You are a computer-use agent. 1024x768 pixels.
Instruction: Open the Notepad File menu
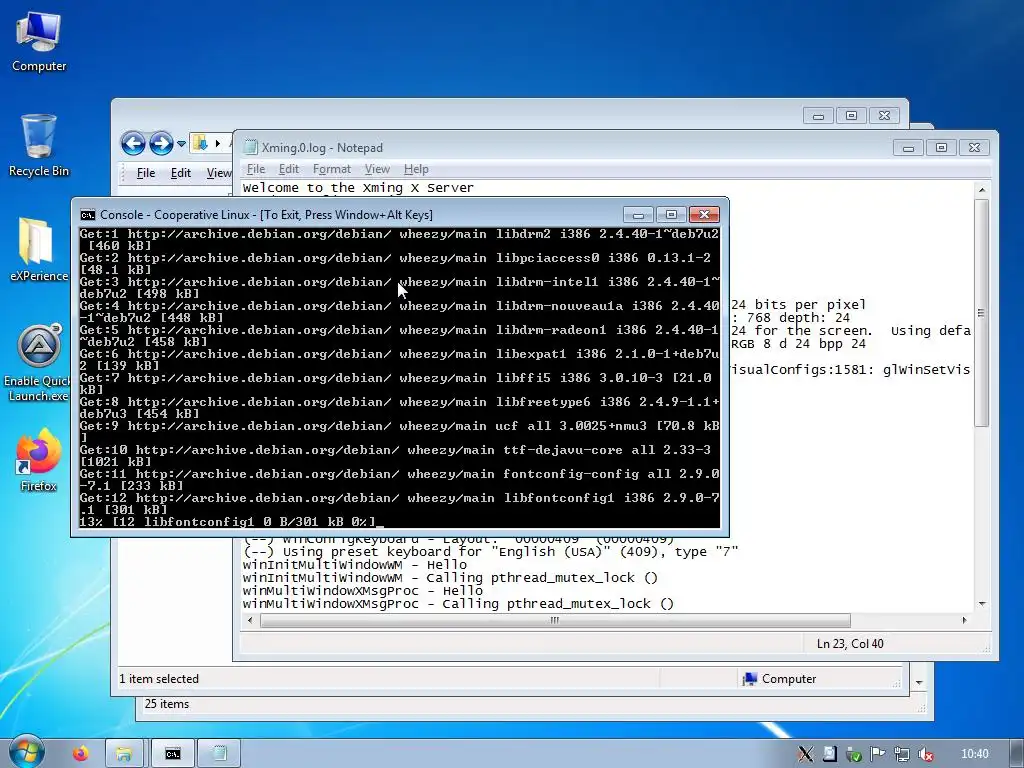255,169
